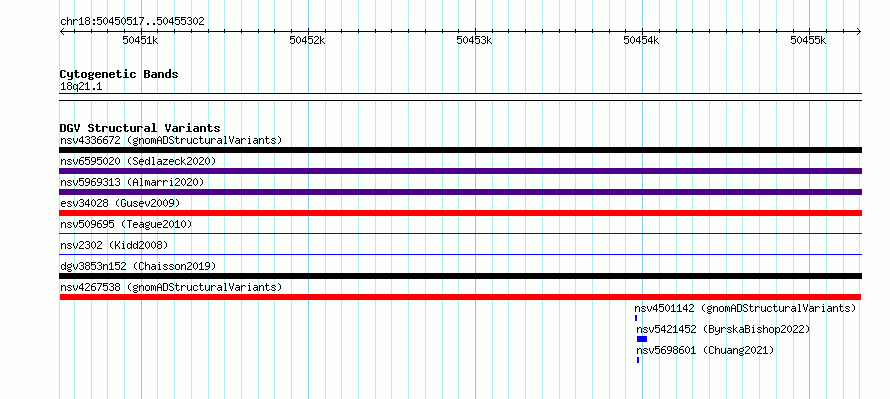Viewport: 890px width, 399px height.
Task: Click the red esv34028 variant bar
Action: click(460, 213)
